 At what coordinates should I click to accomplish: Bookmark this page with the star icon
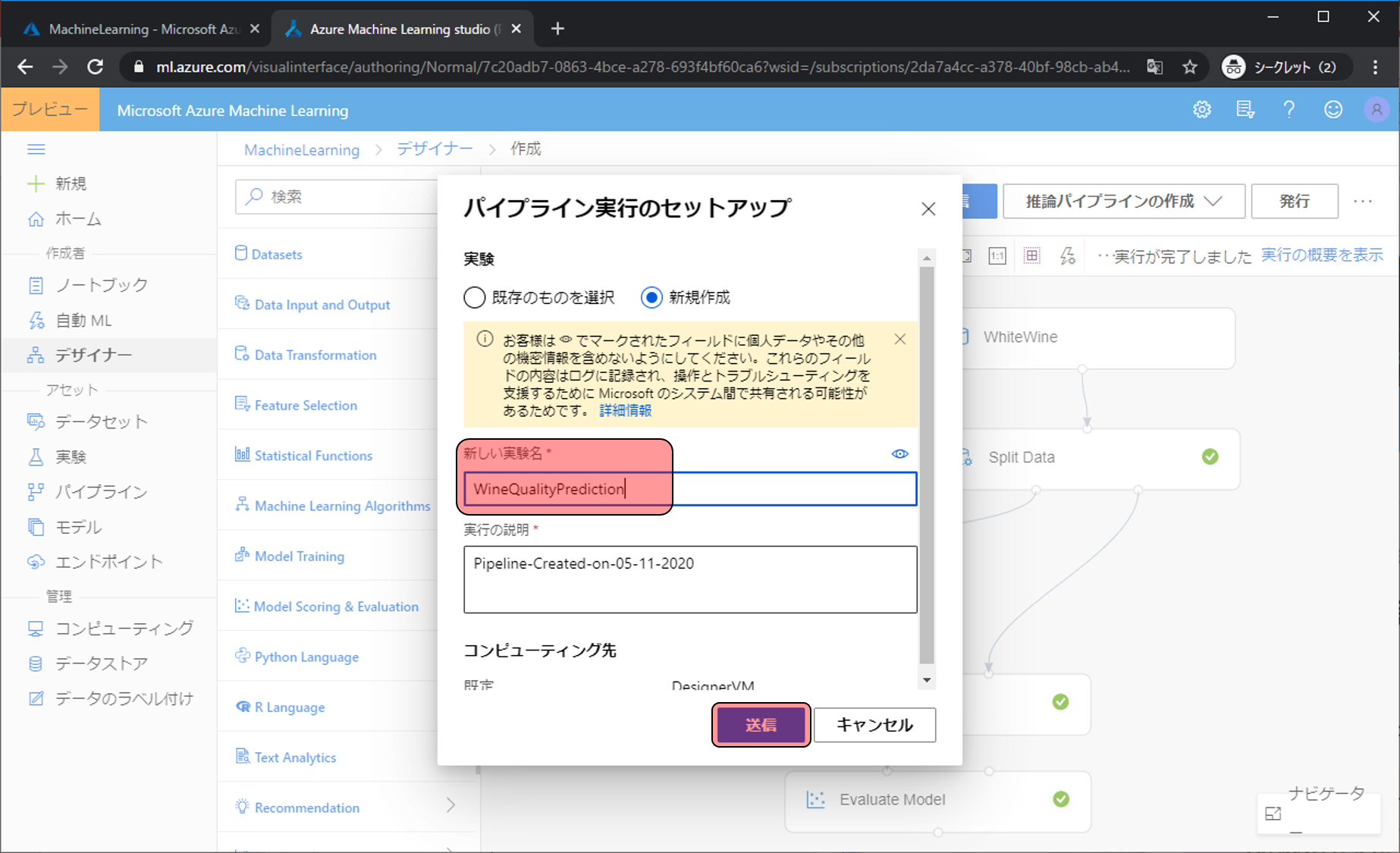coord(1190,67)
